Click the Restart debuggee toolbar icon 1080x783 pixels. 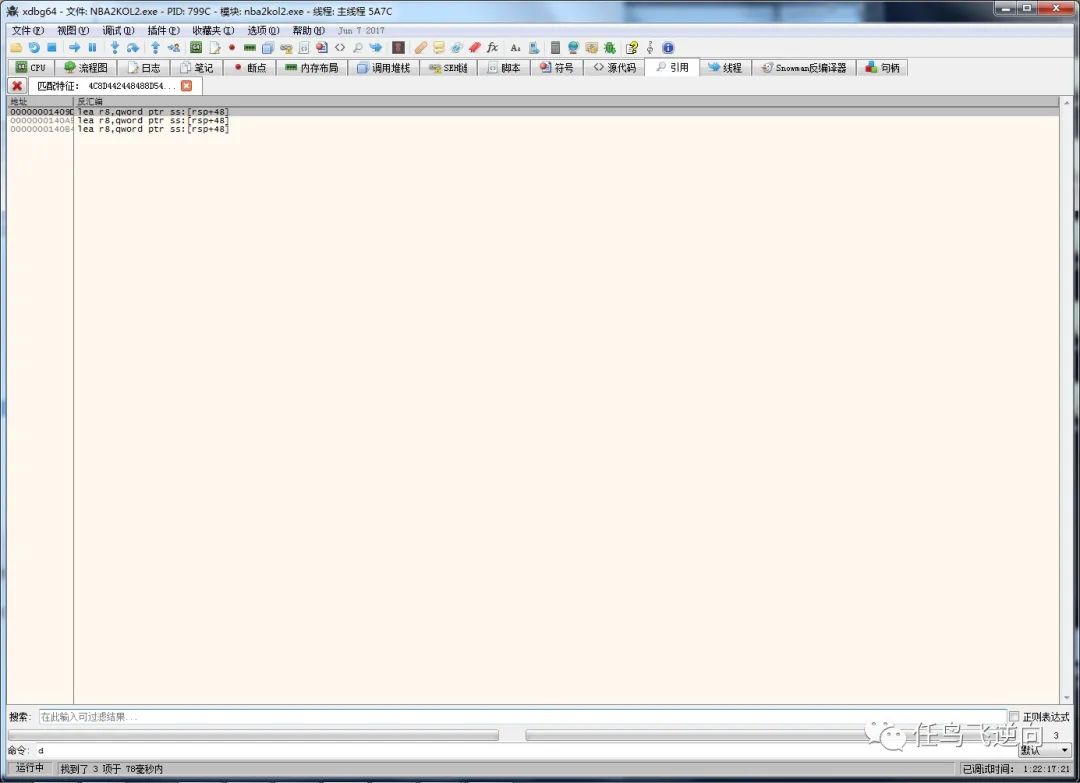(x=34, y=48)
